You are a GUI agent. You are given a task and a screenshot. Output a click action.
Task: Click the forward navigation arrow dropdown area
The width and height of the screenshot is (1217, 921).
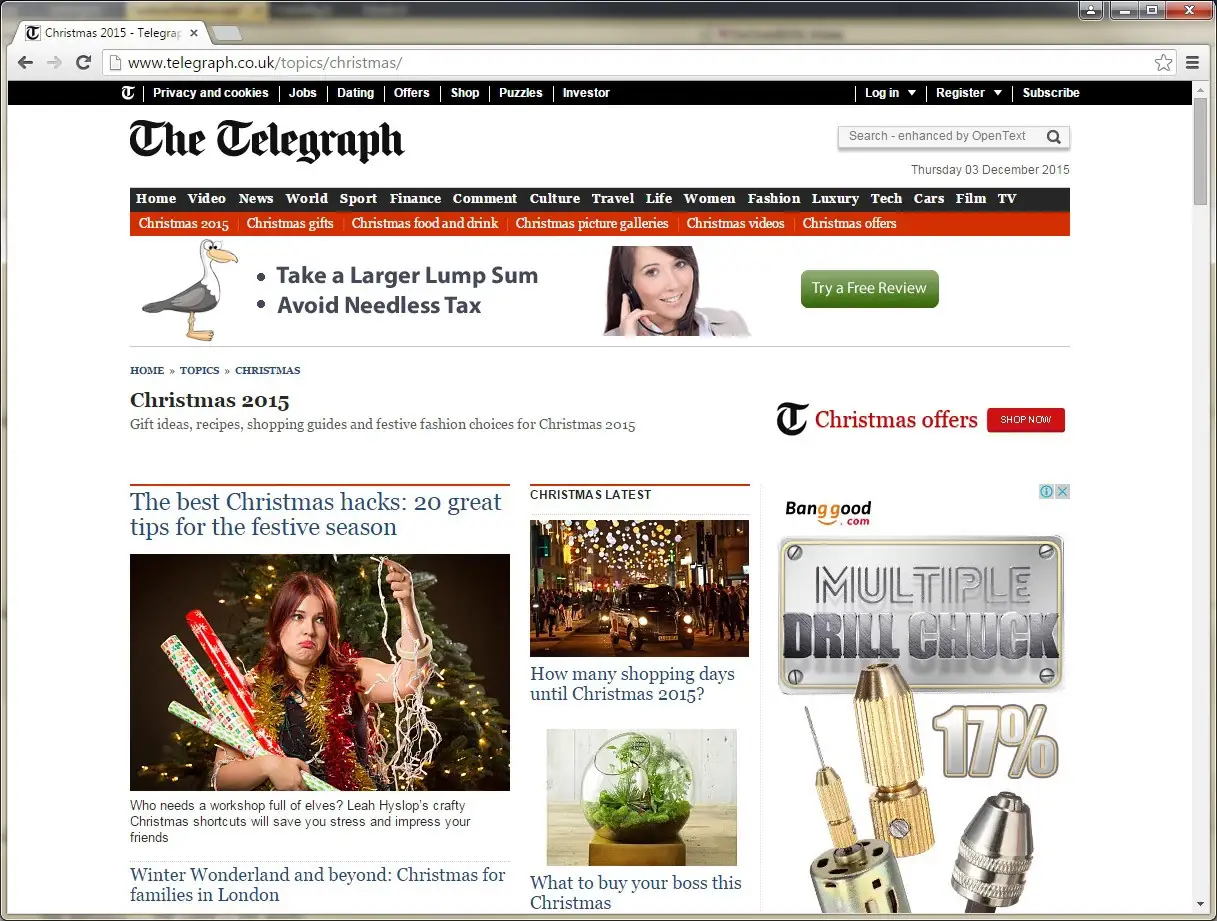pos(53,62)
